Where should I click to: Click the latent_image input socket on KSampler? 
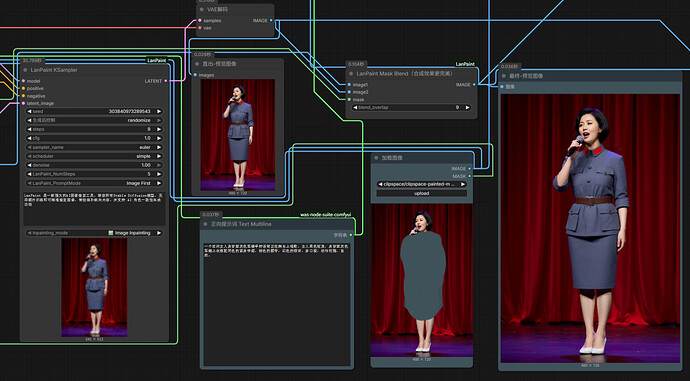23,103
